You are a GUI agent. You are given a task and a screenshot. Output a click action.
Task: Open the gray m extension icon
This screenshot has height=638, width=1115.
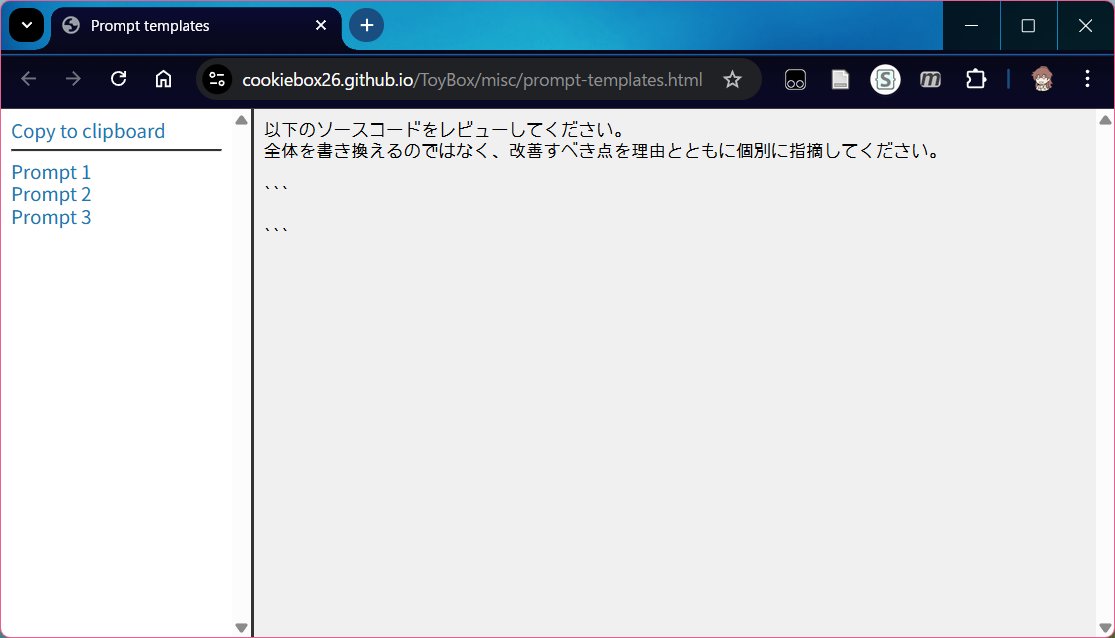coord(930,80)
